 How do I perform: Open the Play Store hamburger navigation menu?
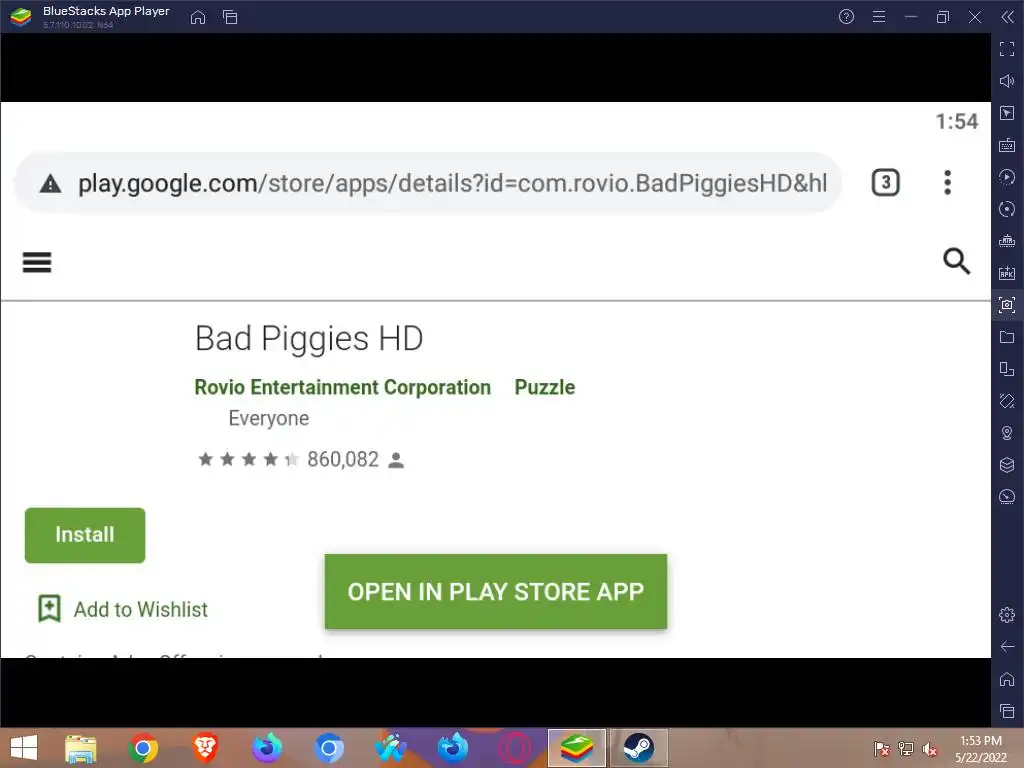pyautogui.click(x=37, y=262)
